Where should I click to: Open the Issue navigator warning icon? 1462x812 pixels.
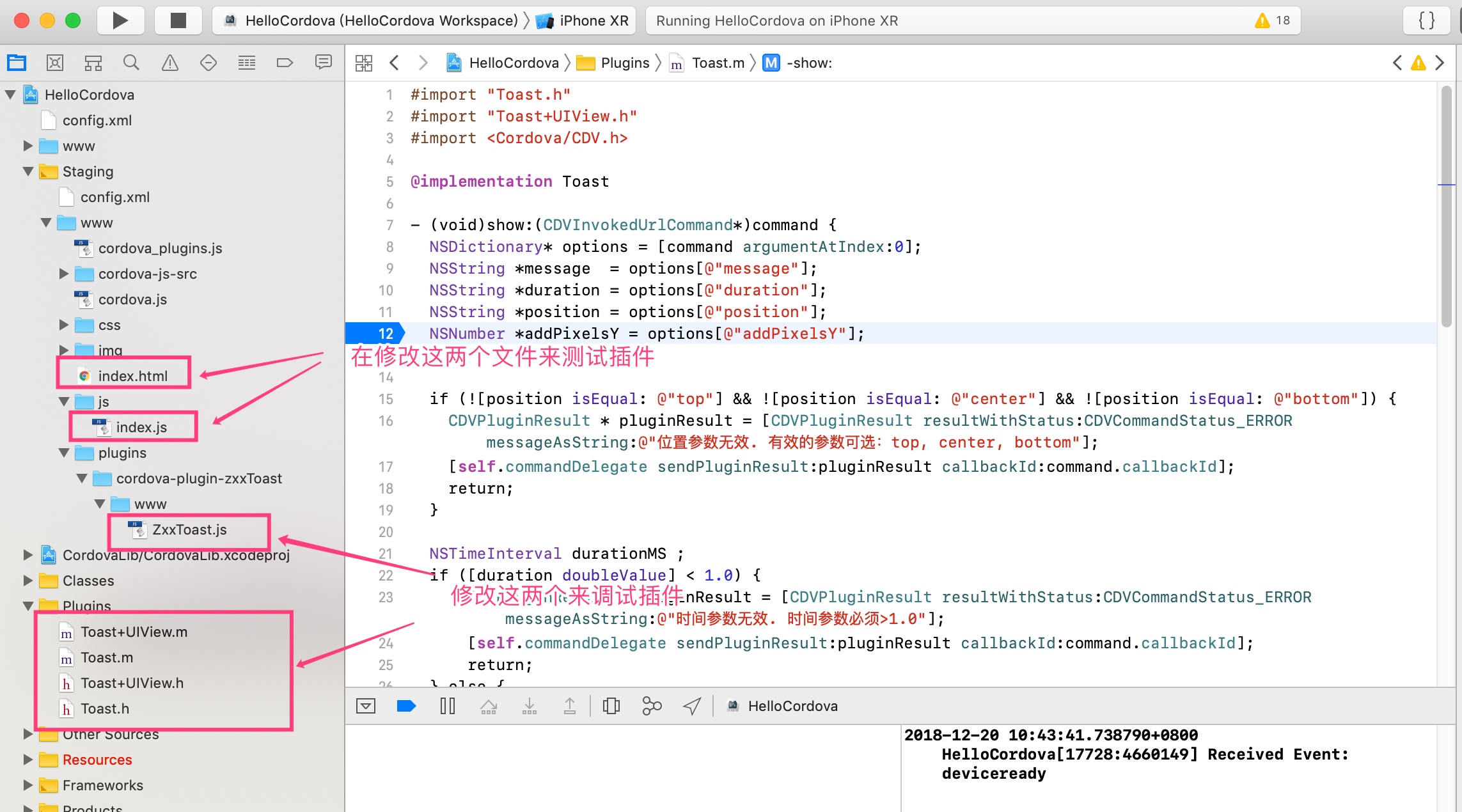tap(169, 63)
